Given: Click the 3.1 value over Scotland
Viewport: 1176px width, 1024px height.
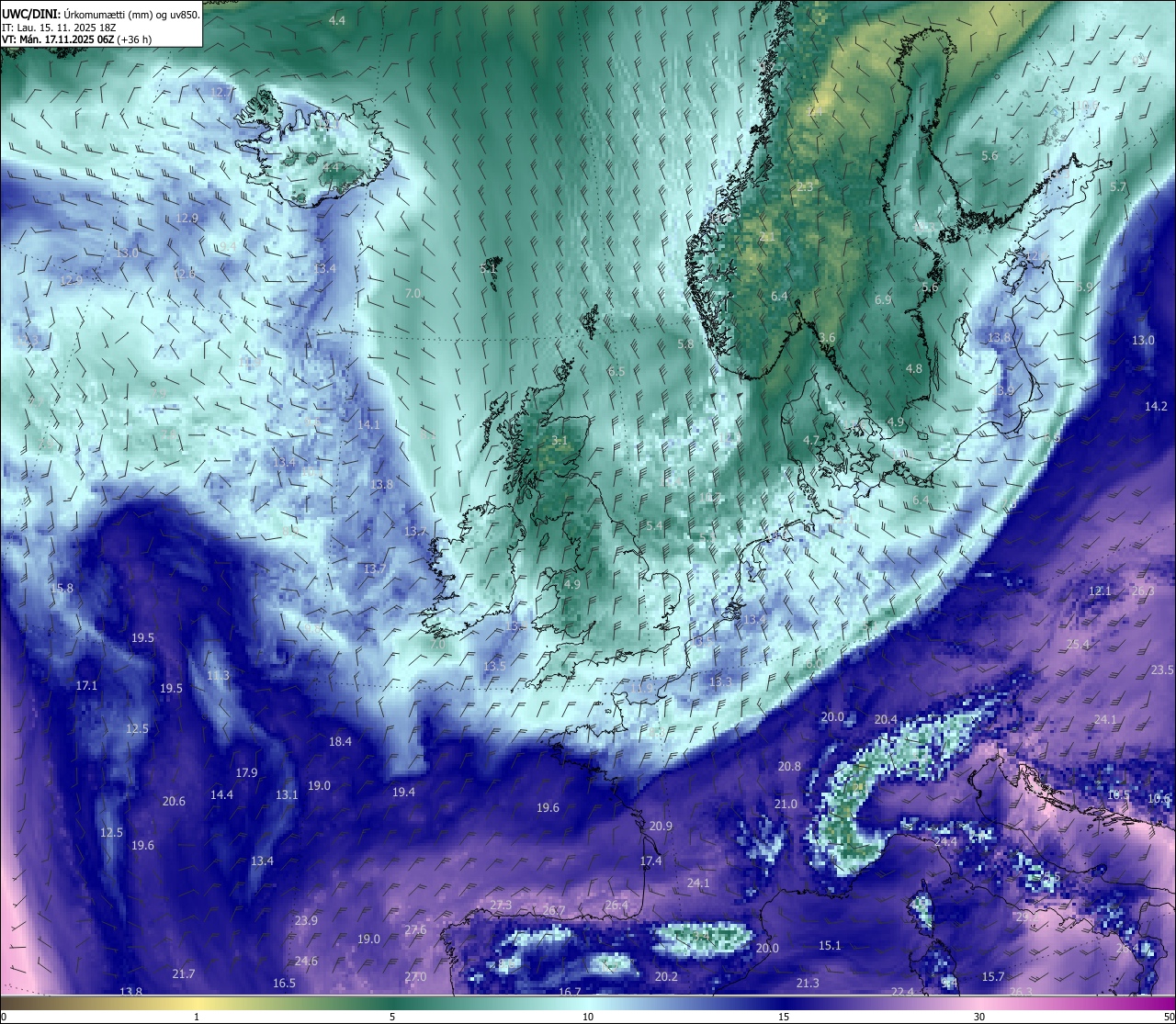Looking at the screenshot, I should (560, 441).
